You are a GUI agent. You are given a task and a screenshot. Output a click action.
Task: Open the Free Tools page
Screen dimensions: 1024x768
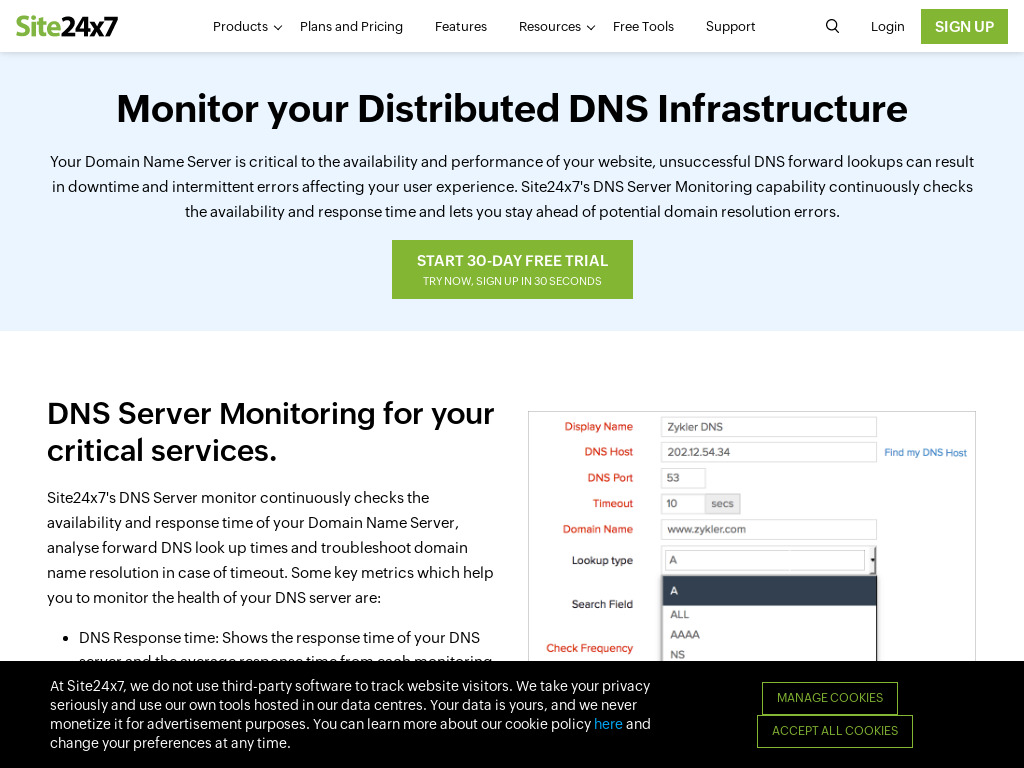coord(643,27)
